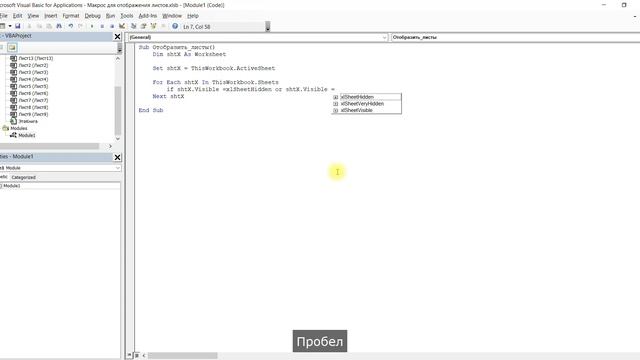Select Лист7 in the project tree

(33, 100)
